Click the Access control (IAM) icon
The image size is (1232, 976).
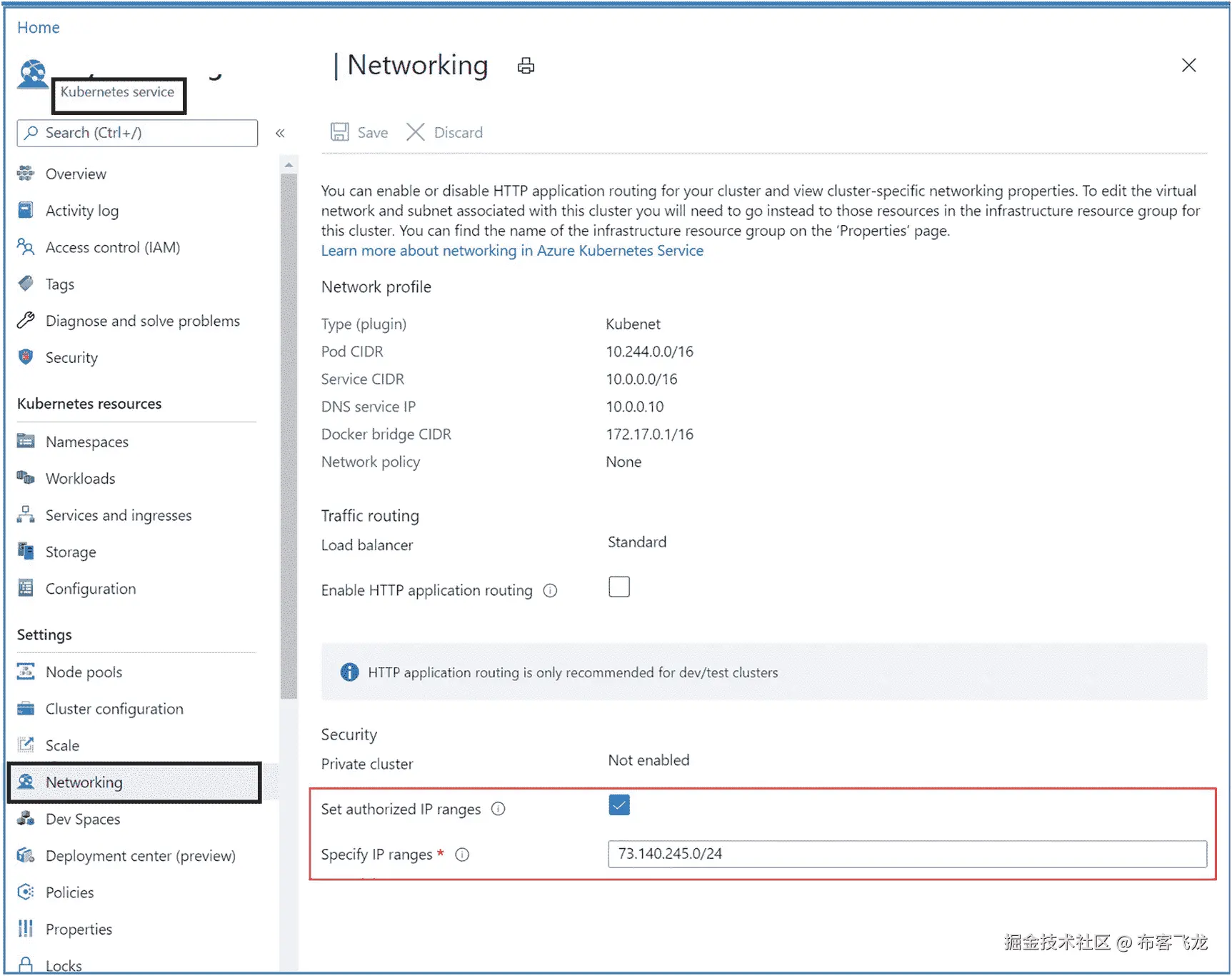[x=26, y=247]
